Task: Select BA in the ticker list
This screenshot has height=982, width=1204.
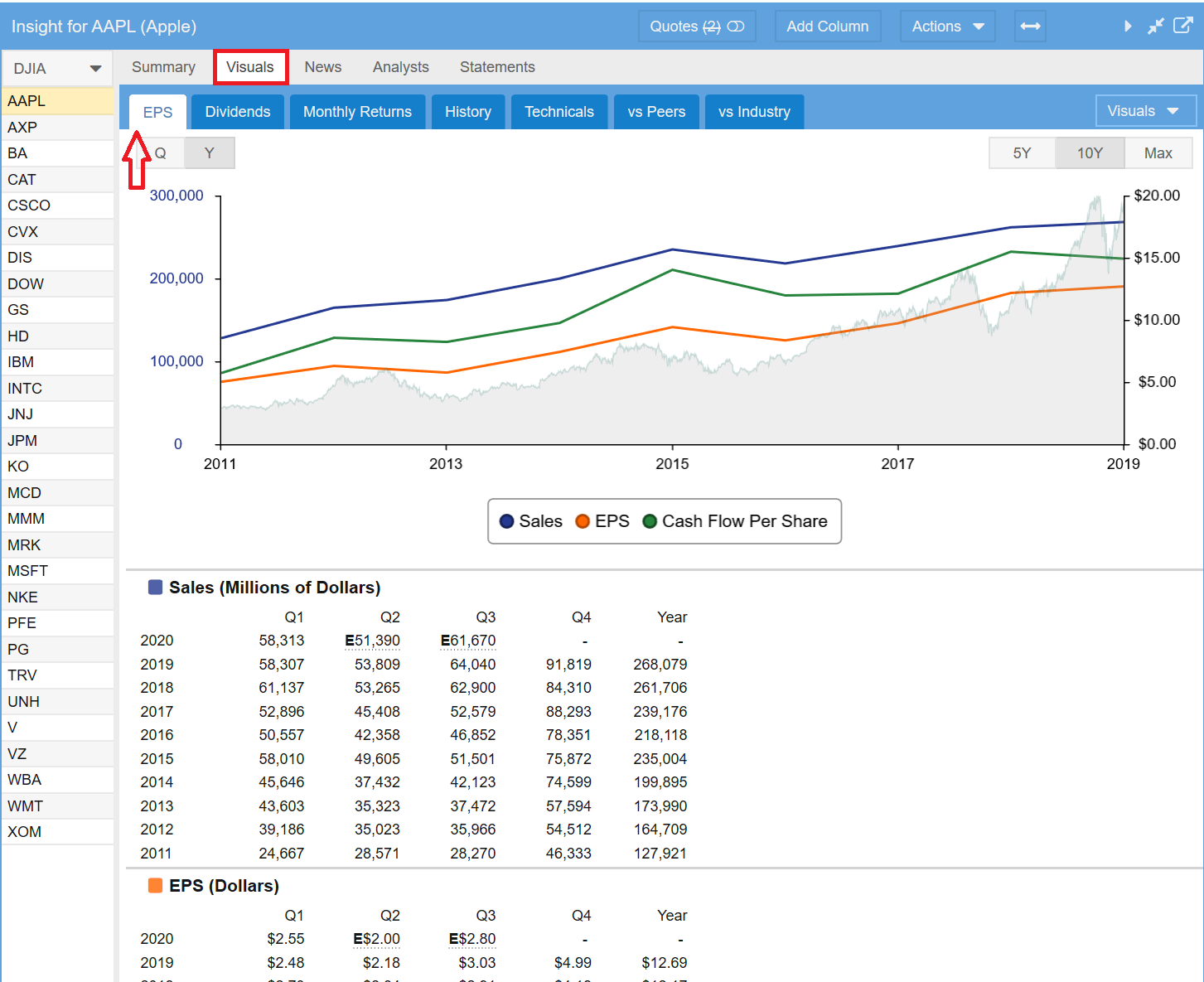Action: [57, 153]
